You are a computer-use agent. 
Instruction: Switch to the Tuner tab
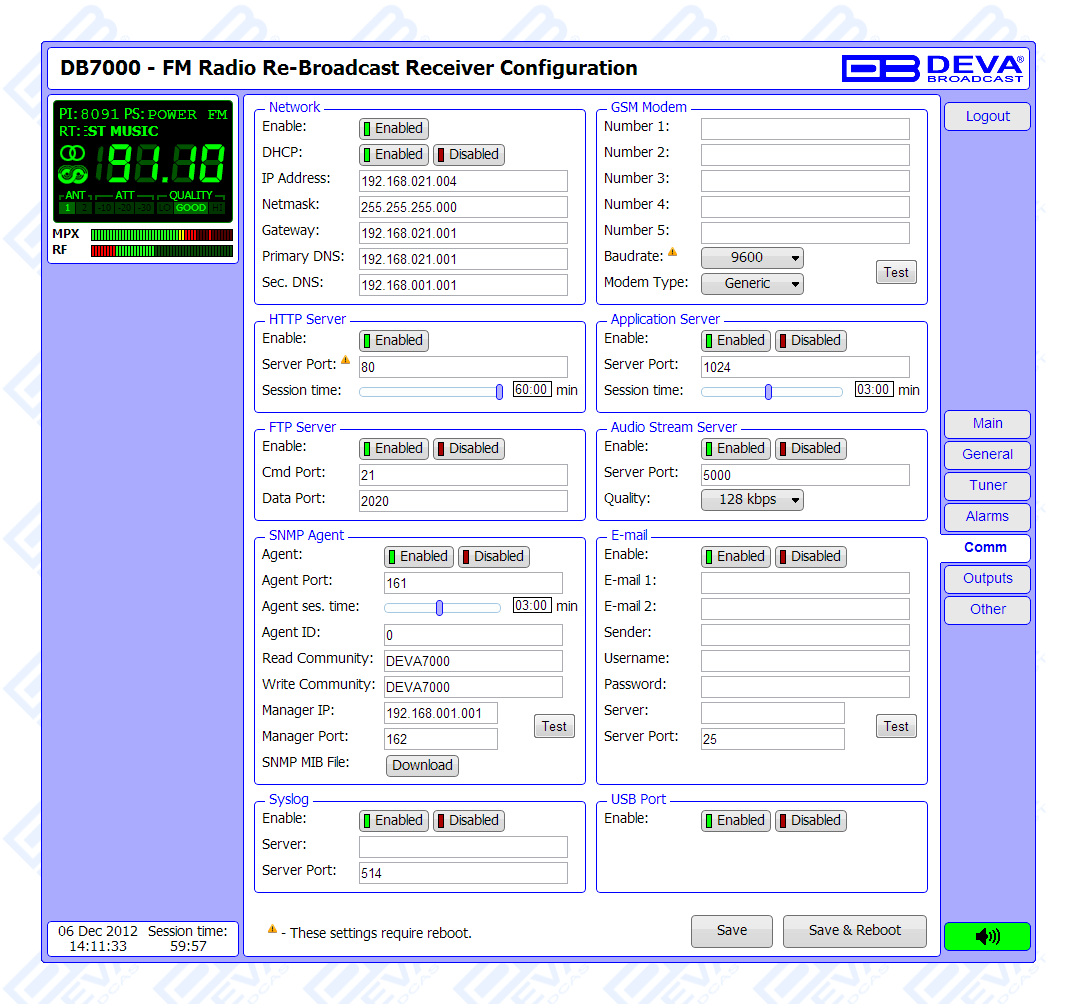[987, 486]
